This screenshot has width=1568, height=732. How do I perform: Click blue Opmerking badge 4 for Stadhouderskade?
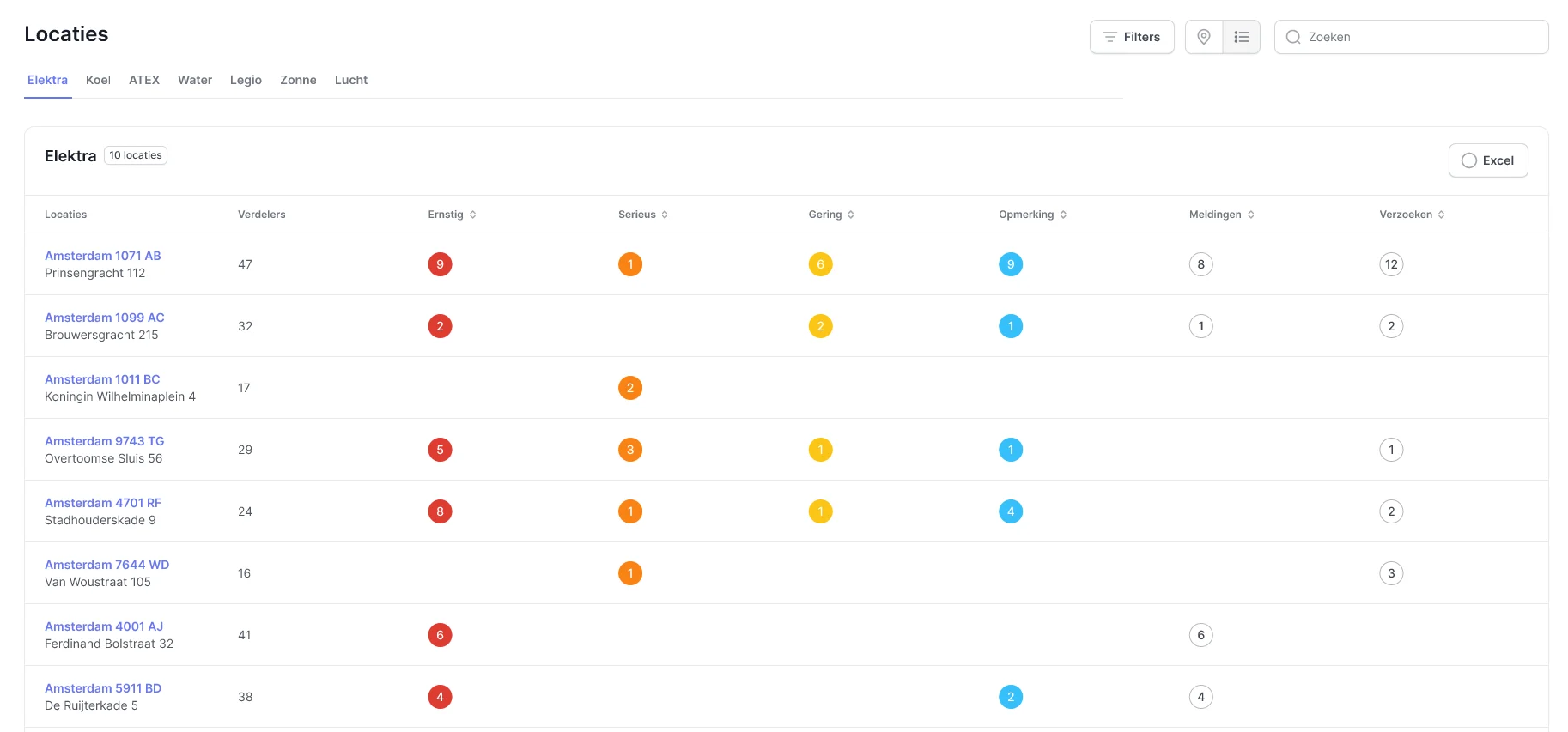(1011, 511)
